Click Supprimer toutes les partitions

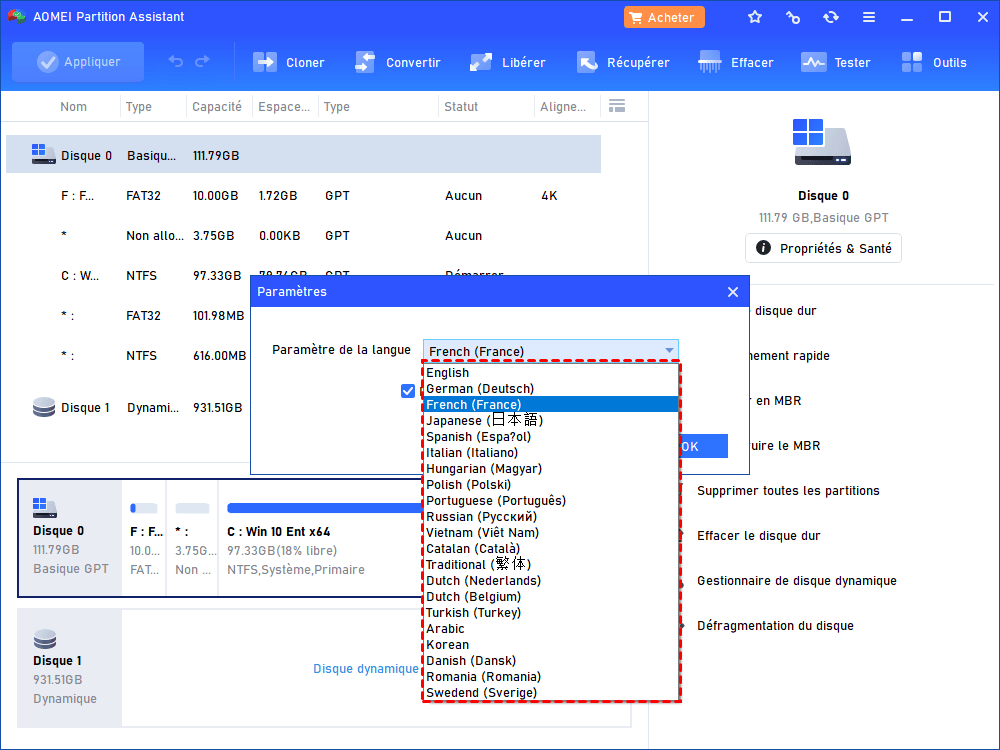coord(788,490)
